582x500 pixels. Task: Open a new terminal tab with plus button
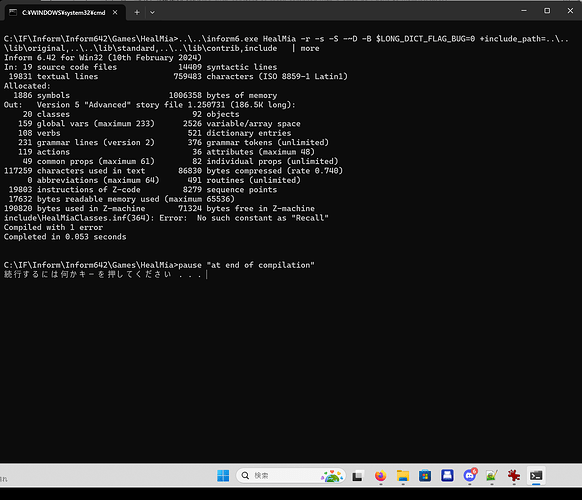coord(137,12)
